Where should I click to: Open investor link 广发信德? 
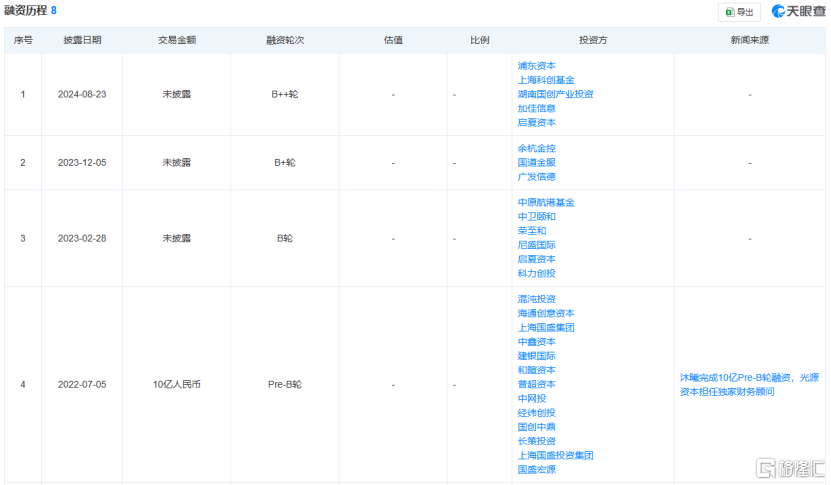536,177
